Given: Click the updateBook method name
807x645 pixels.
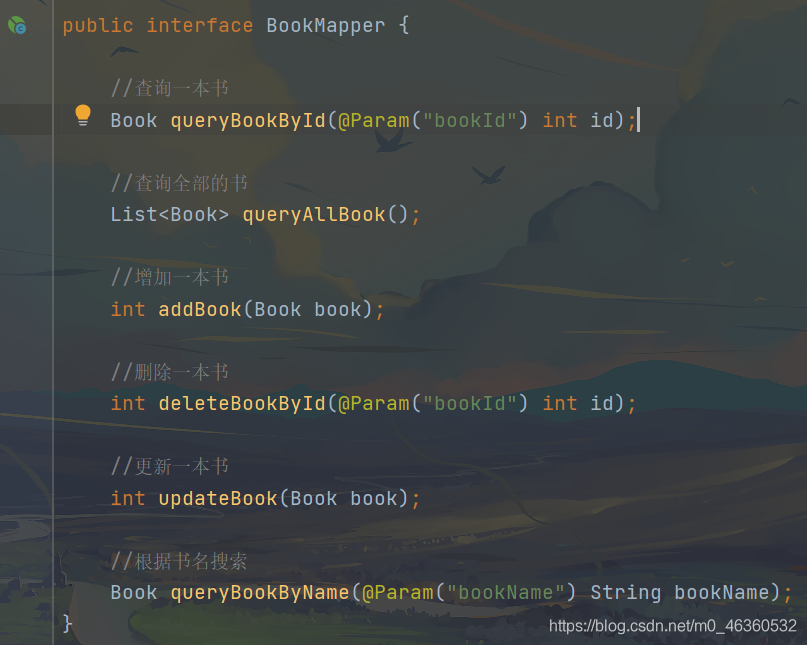Looking at the screenshot, I should tap(218, 498).
